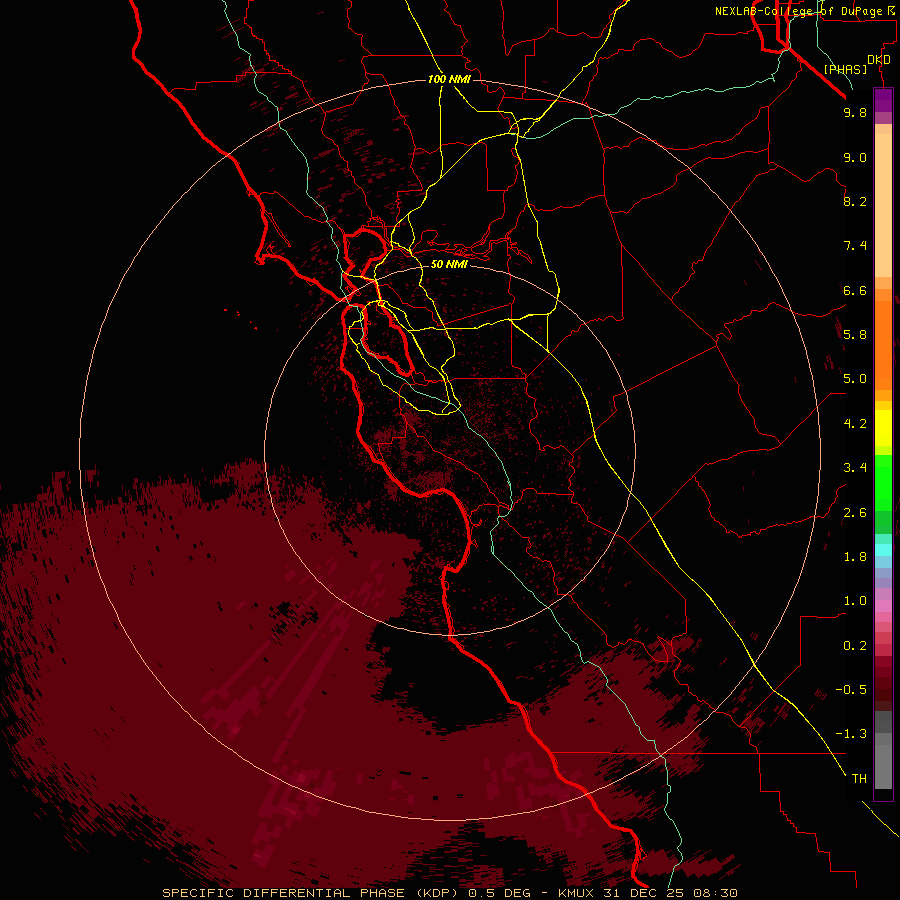Click the NEXLAB-College of DuPage credit text
Image resolution: width=900 pixels, height=900 pixels.
coord(798,11)
